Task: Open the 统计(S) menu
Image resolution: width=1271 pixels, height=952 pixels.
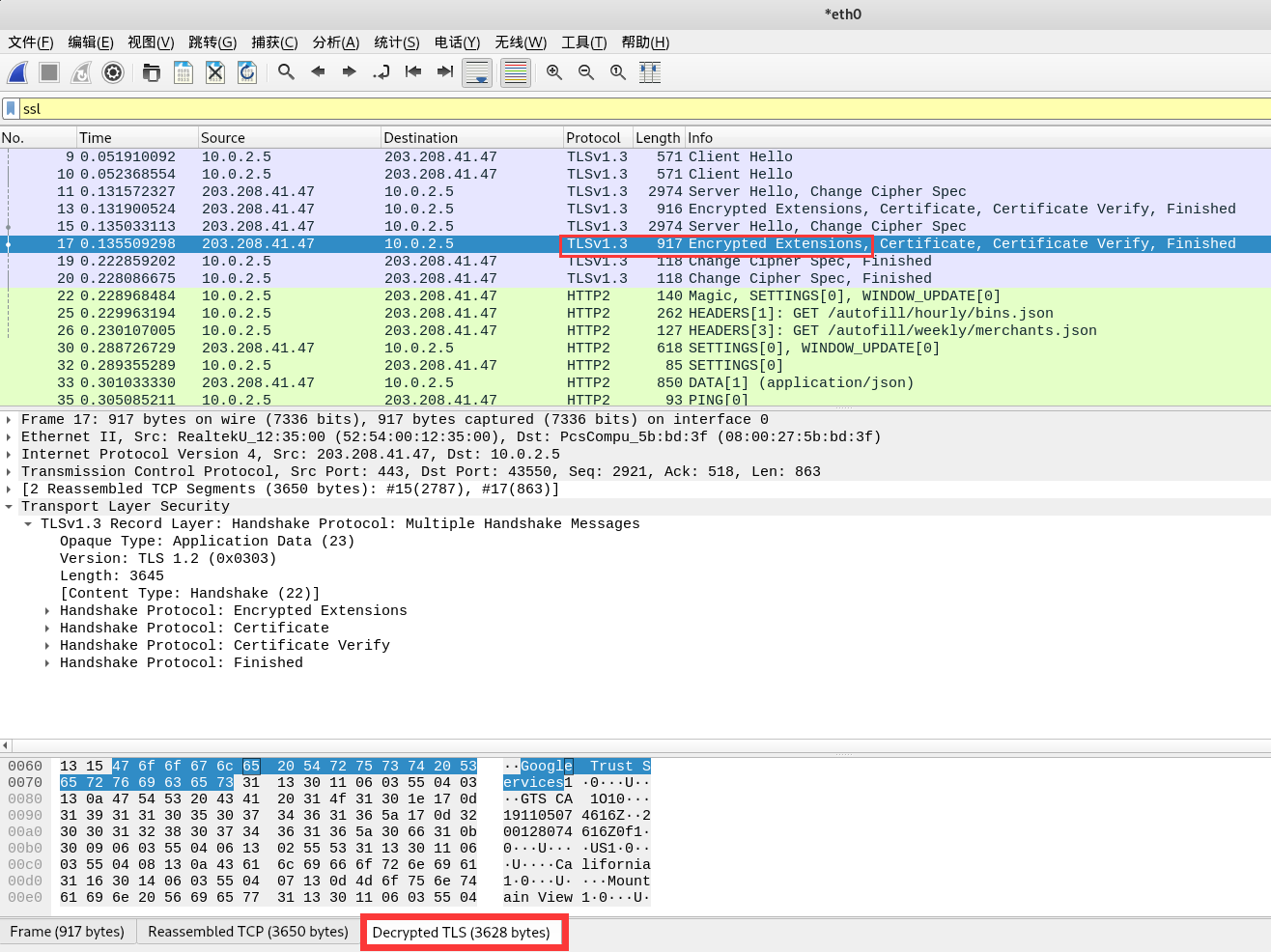Action: click(x=397, y=42)
